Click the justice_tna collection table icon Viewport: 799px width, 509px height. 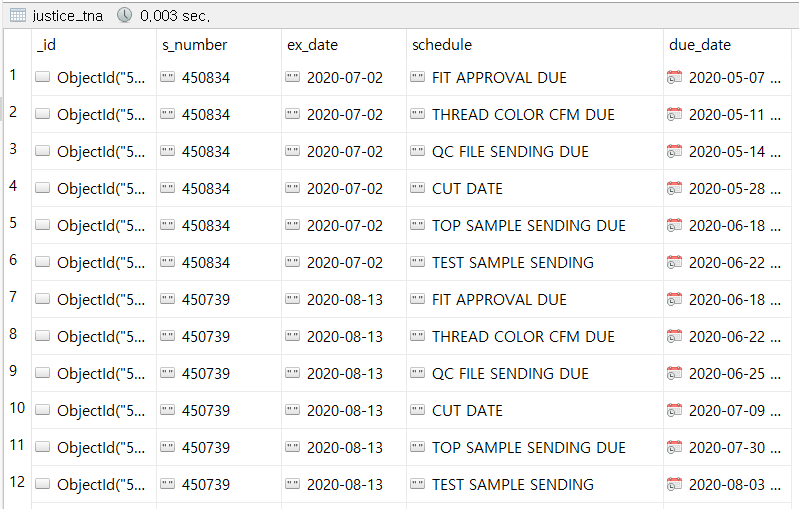coord(17,15)
